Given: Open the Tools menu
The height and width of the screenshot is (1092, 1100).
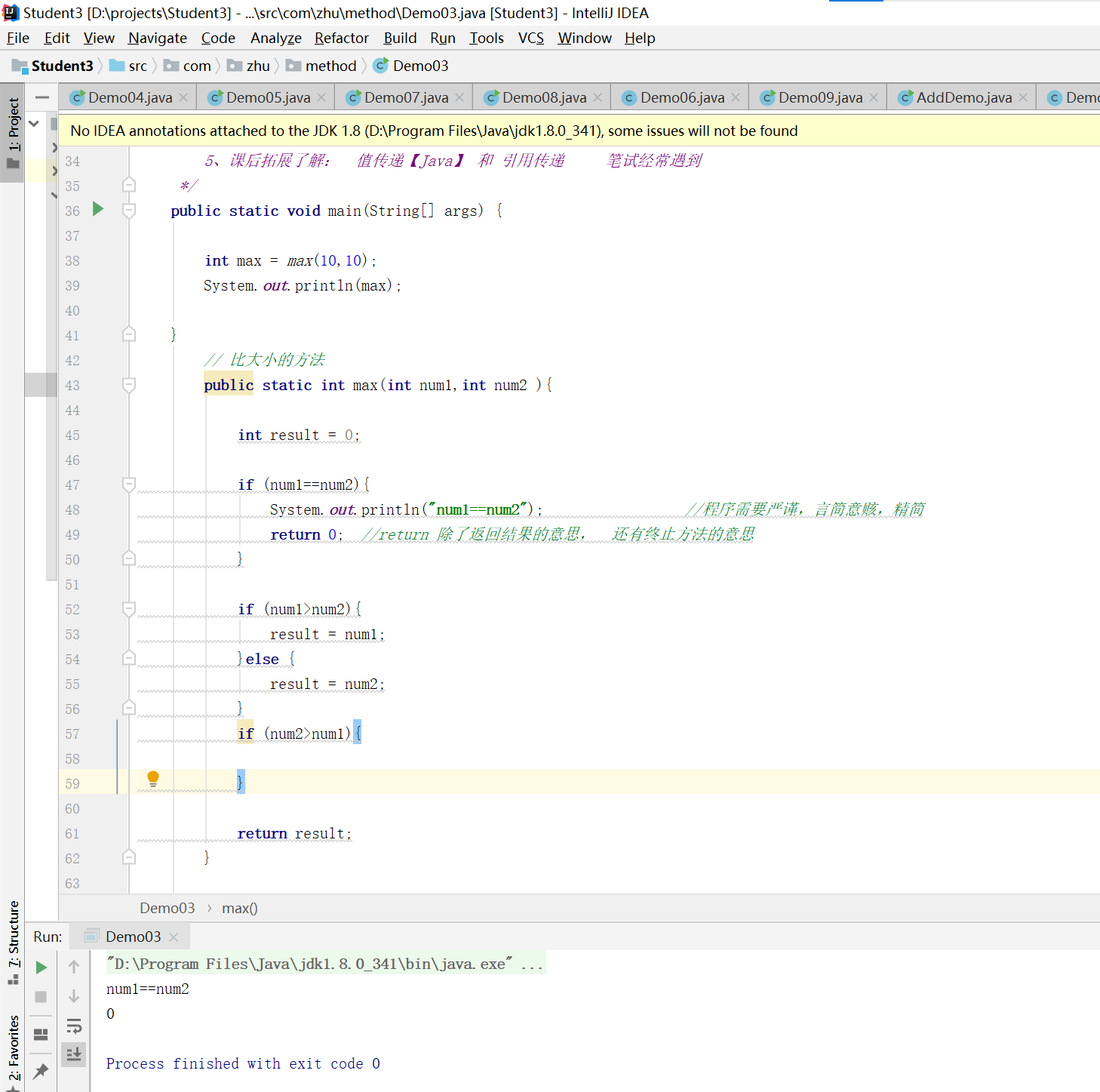Looking at the screenshot, I should (x=487, y=38).
